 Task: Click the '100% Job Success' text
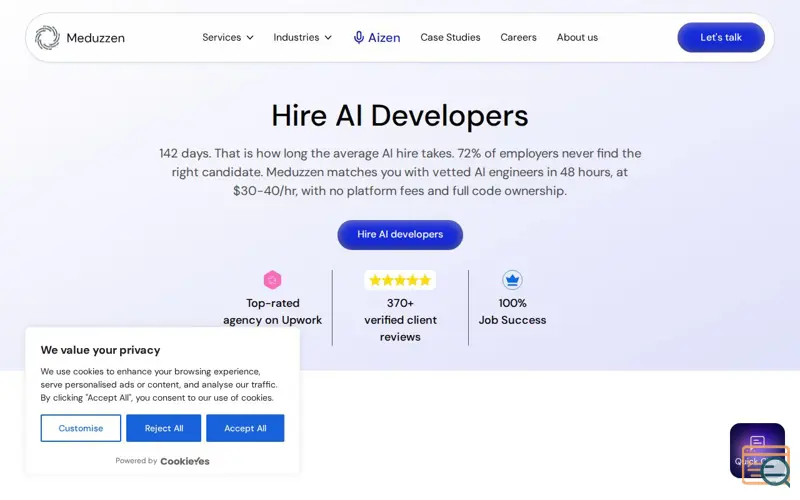tap(512, 311)
